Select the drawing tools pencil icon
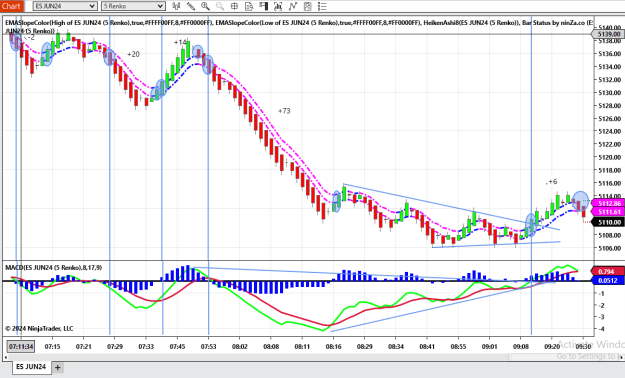This screenshot has height=378, width=625. (191, 6)
